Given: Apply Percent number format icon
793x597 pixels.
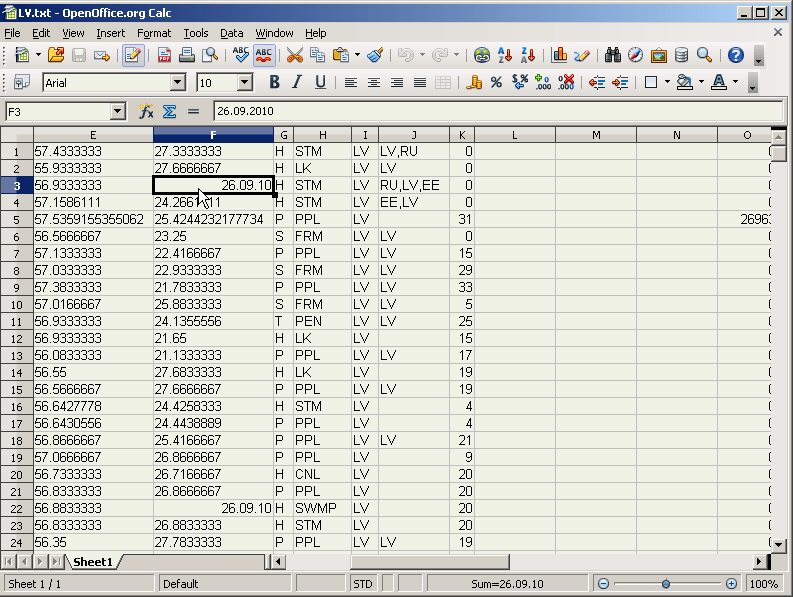Looking at the screenshot, I should click(x=497, y=82).
